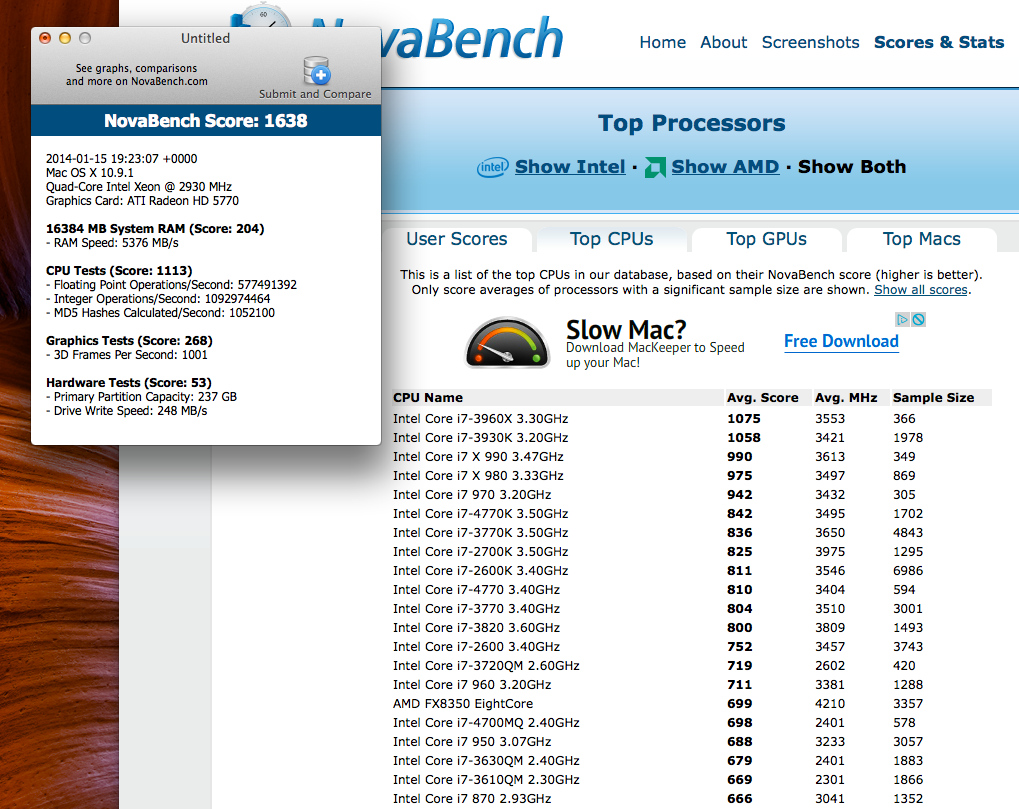The height and width of the screenshot is (809, 1019).
Task: Click the Hardware Tests (Score: 53) heading
Action: [x=129, y=383]
